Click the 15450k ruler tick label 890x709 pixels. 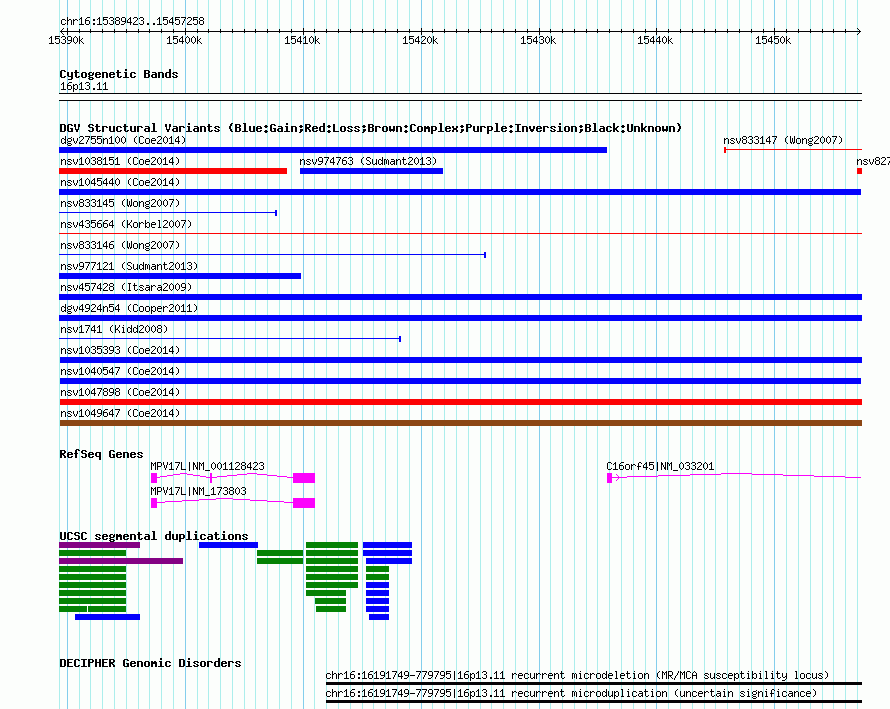click(x=773, y=40)
